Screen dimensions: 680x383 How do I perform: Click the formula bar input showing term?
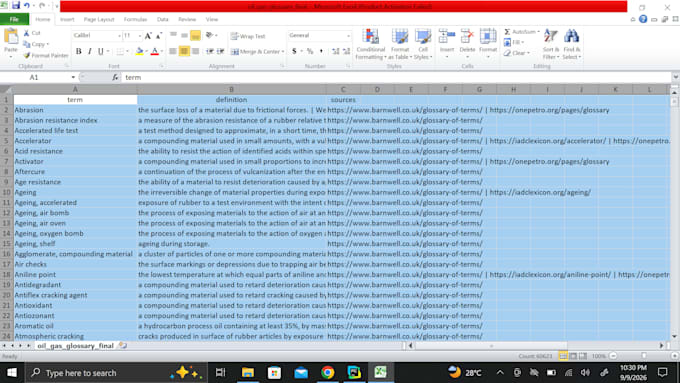tap(396, 77)
